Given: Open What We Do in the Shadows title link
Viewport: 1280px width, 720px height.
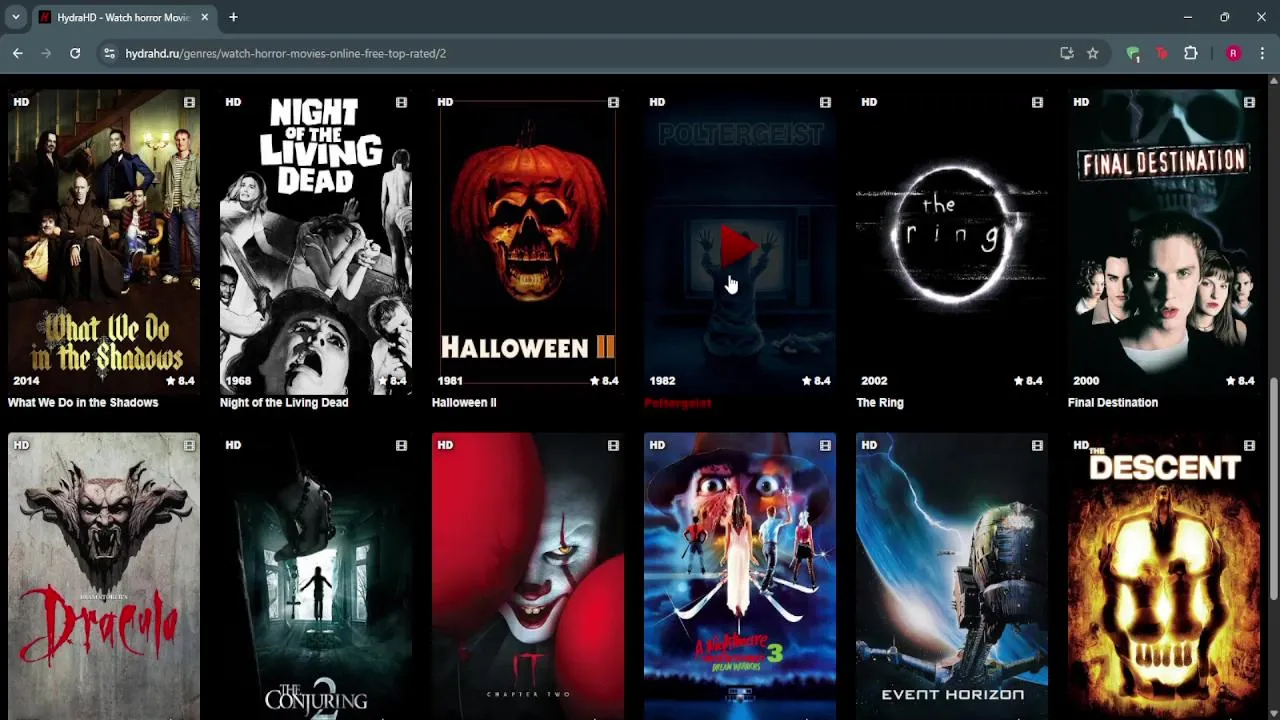Looking at the screenshot, I should pos(83,402).
